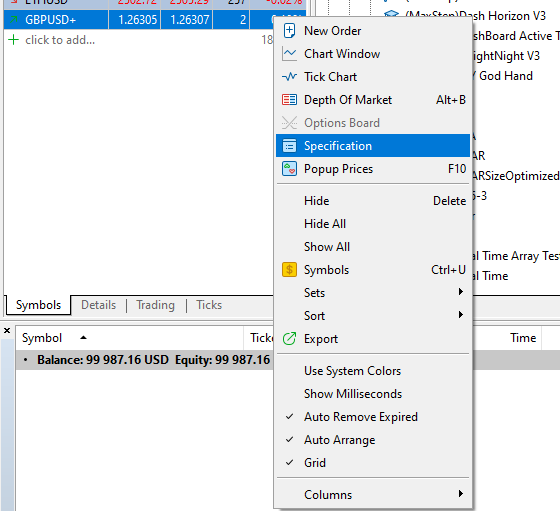Screen dimensions: 560x511
Task: Select ARSizeOptimized navigator item
Action: [x=515, y=176]
